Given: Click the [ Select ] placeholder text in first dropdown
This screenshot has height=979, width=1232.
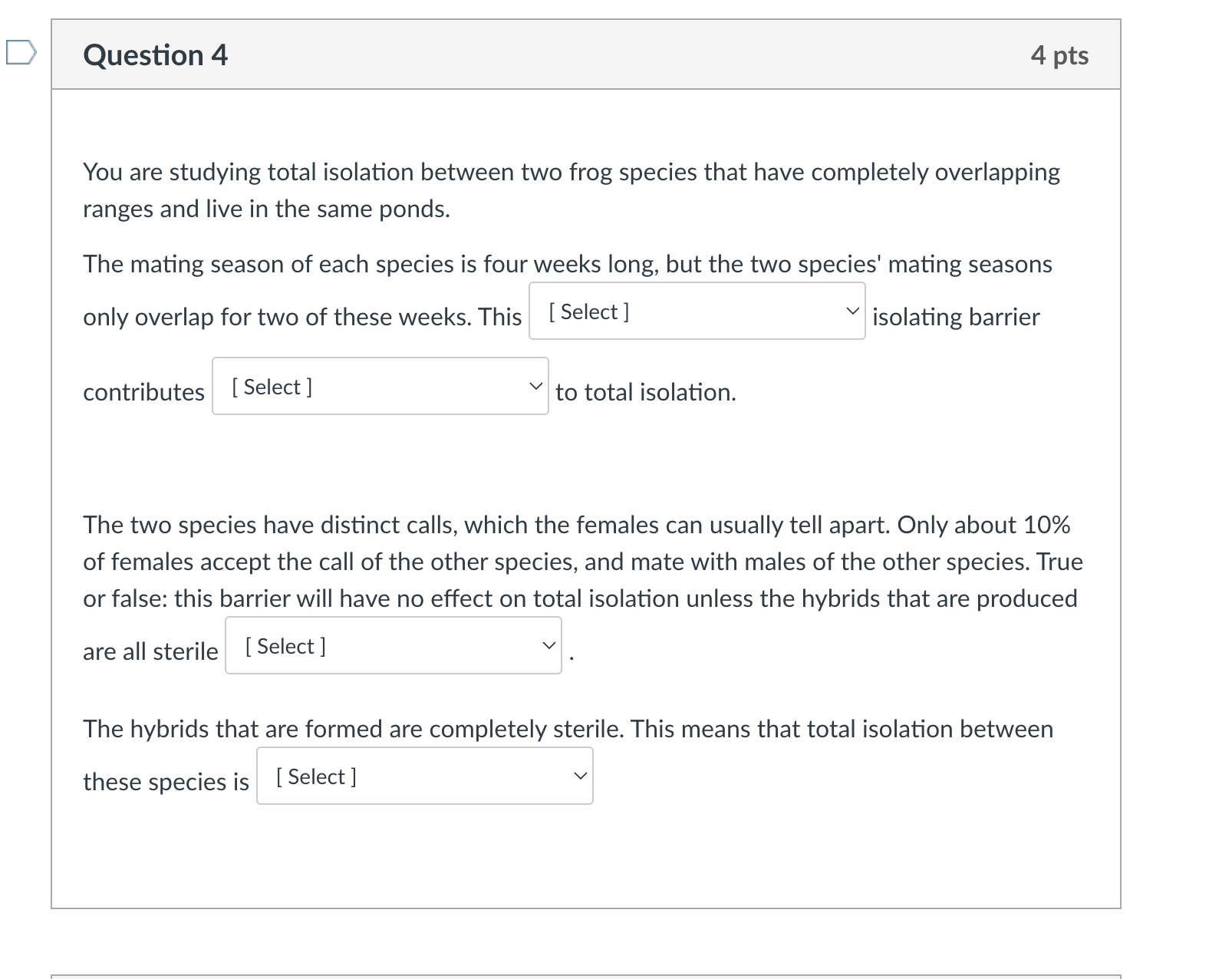Looking at the screenshot, I should click(587, 311).
